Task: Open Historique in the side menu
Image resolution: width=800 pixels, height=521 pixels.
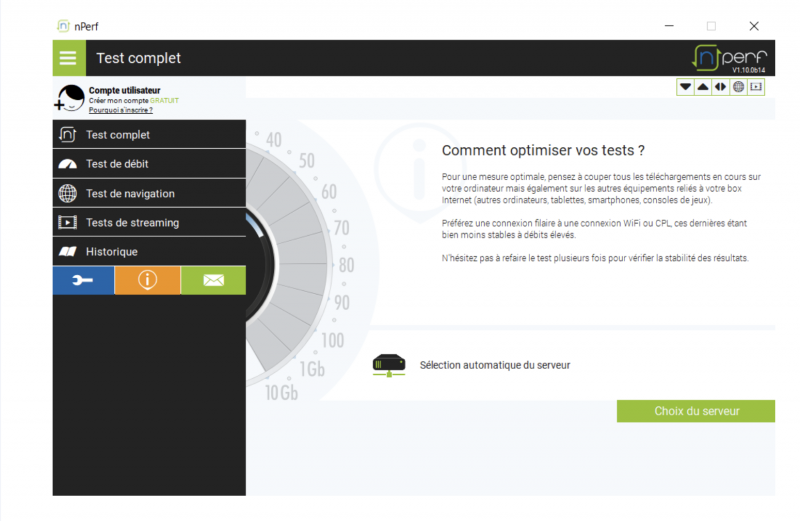Action: point(149,252)
